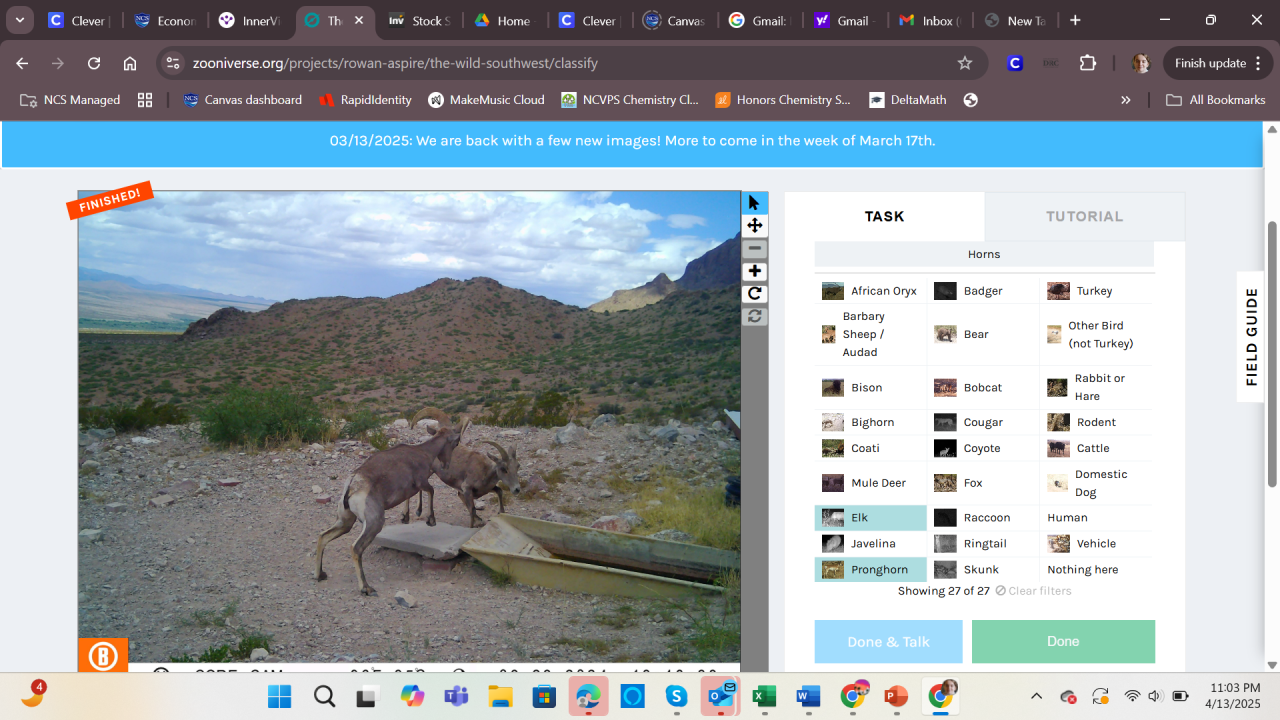Image resolution: width=1280 pixels, height=720 pixels.
Task: Open Microsoft Store from taskbar
Action: click(544, 696)
